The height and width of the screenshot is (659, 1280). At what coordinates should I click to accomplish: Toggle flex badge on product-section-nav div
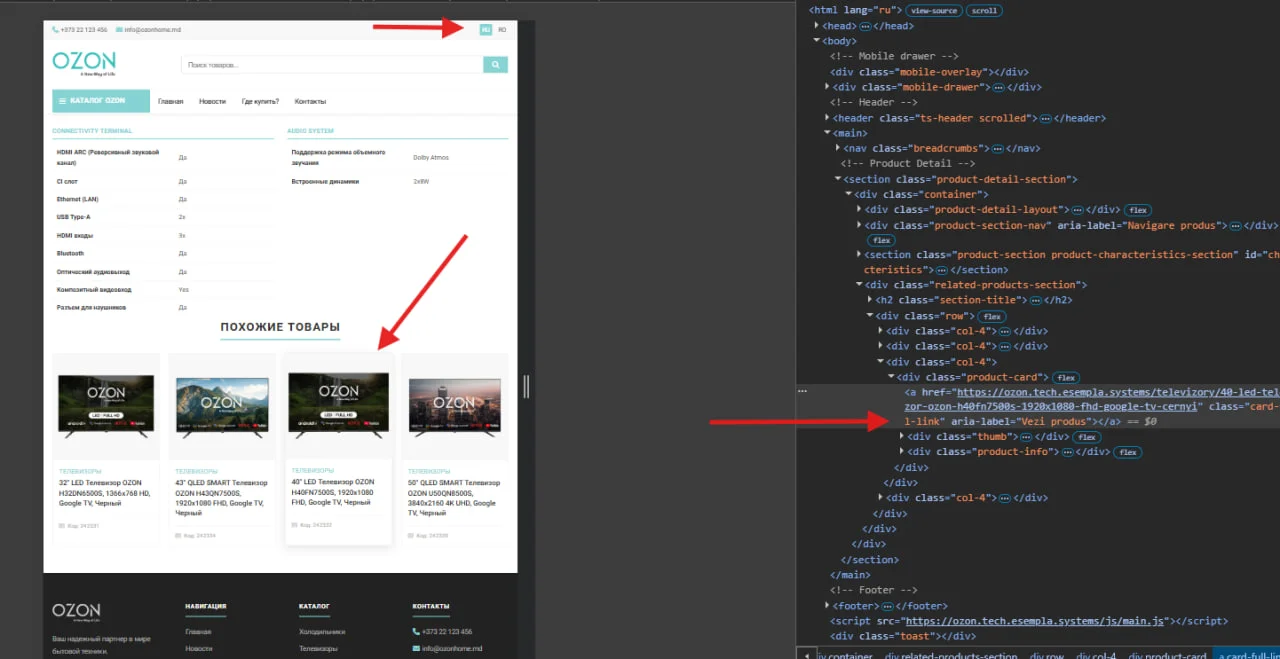coord(881,240)
